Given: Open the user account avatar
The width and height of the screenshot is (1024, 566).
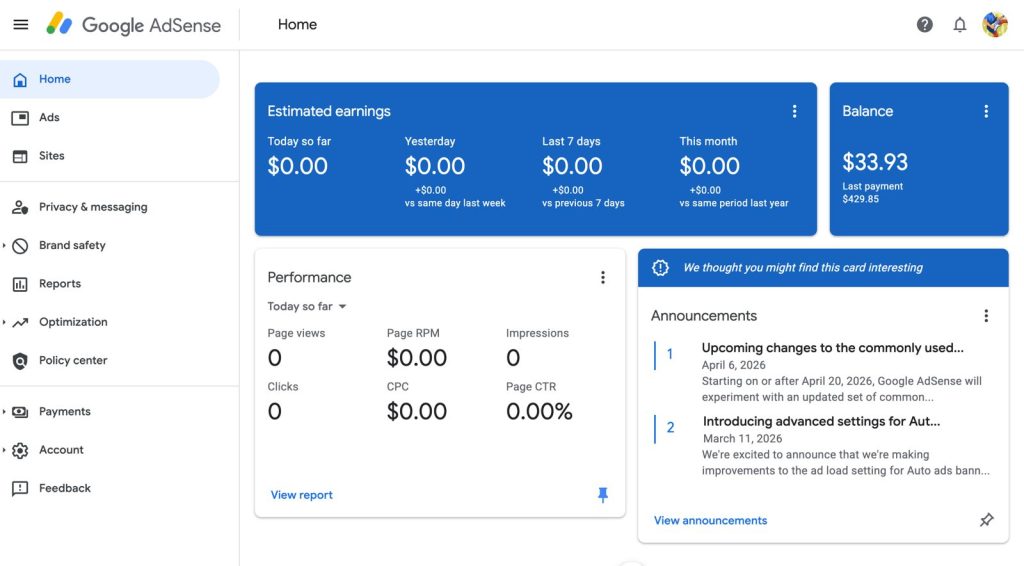Looking at the screenshot, I should (995, 25).
